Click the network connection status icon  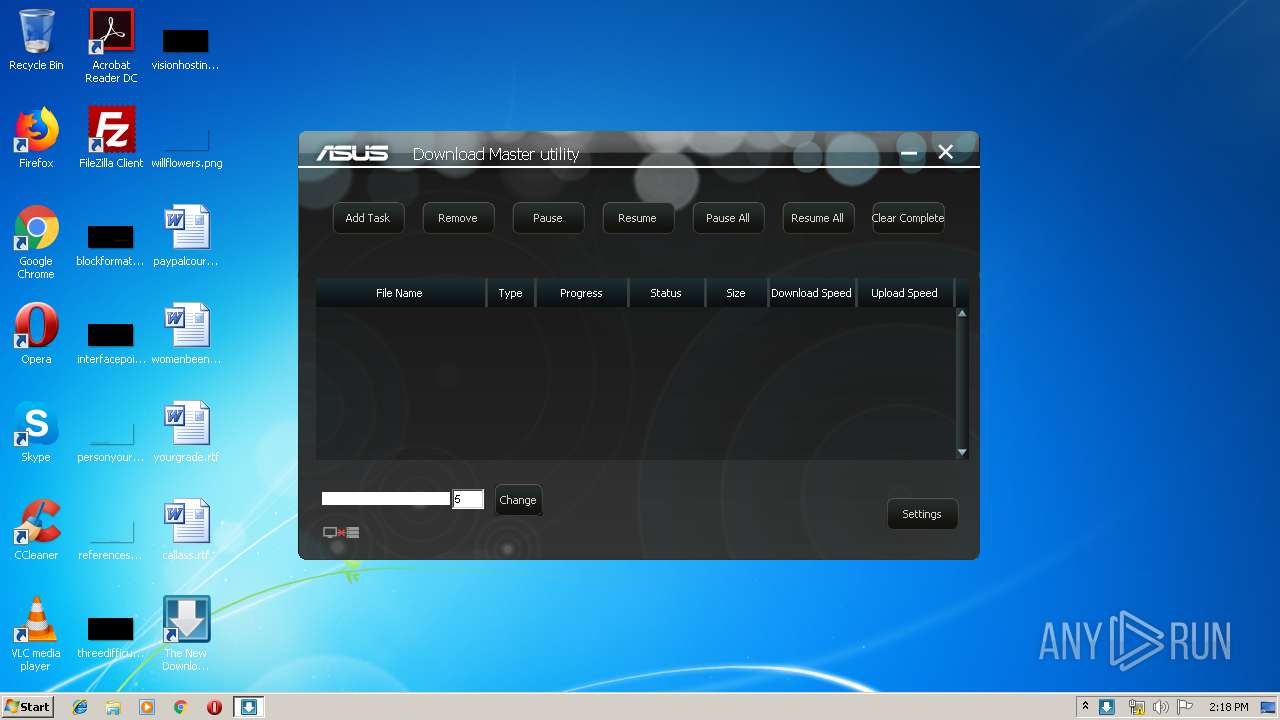[x=341, y=532]
